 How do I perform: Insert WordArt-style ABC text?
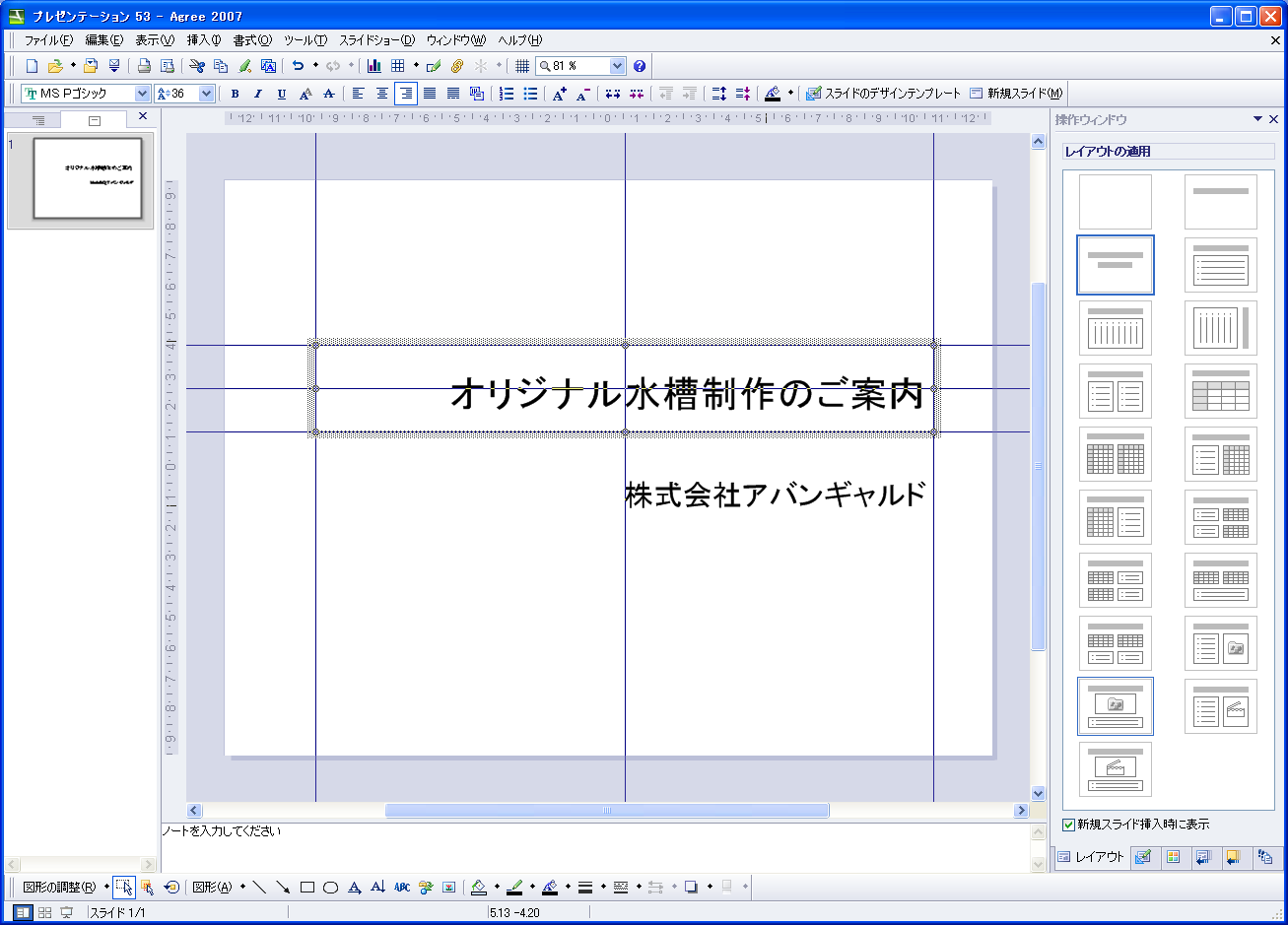click(402, 887)
